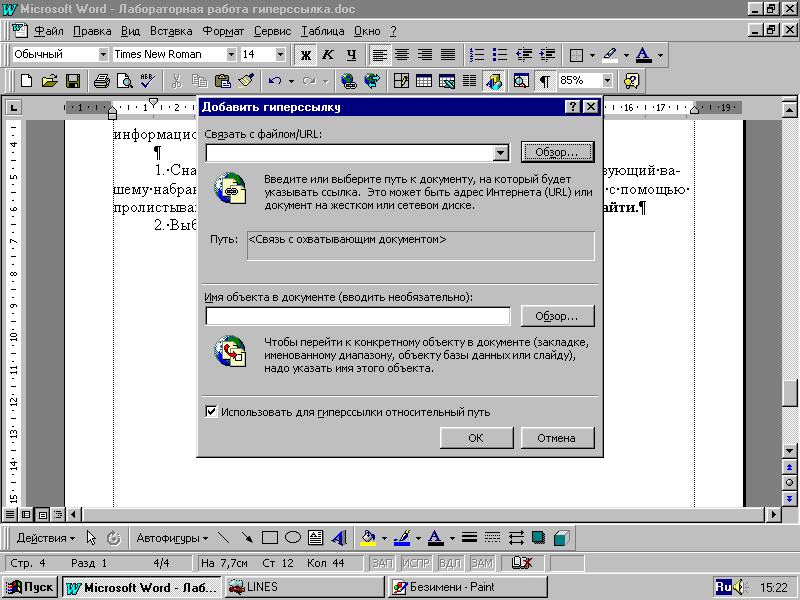The image size is (800, 600).
Task: Run the ABC spelling check icon
Action: pyautogui.click(x=147, y=81)
